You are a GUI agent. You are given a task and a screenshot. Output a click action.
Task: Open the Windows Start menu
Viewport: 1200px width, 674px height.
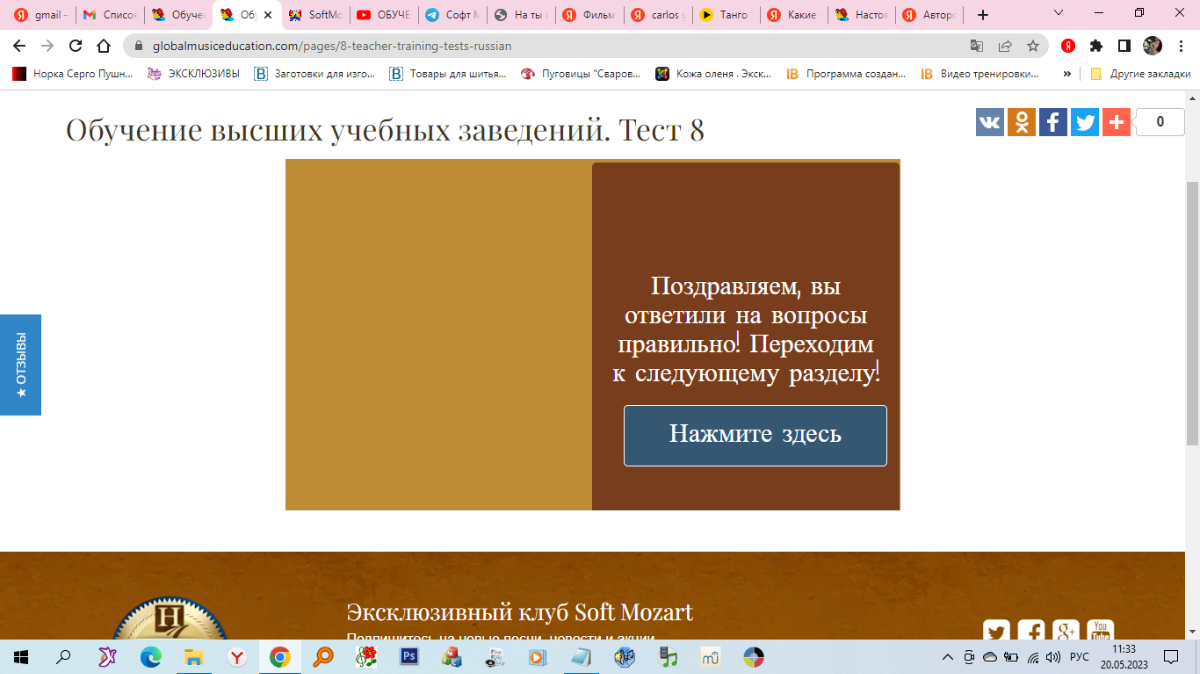22,657
